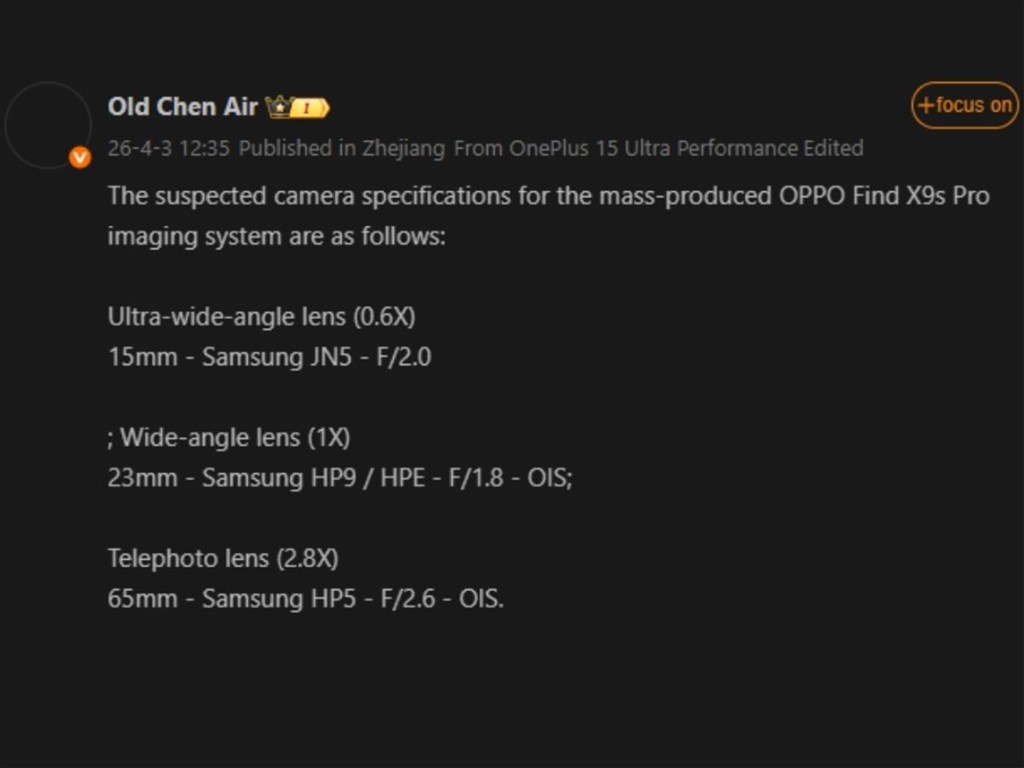Click the 'Telephoto lens (2.8X)' heading
The height and width of the screenshot is (768, 1024).
(226, 558)
